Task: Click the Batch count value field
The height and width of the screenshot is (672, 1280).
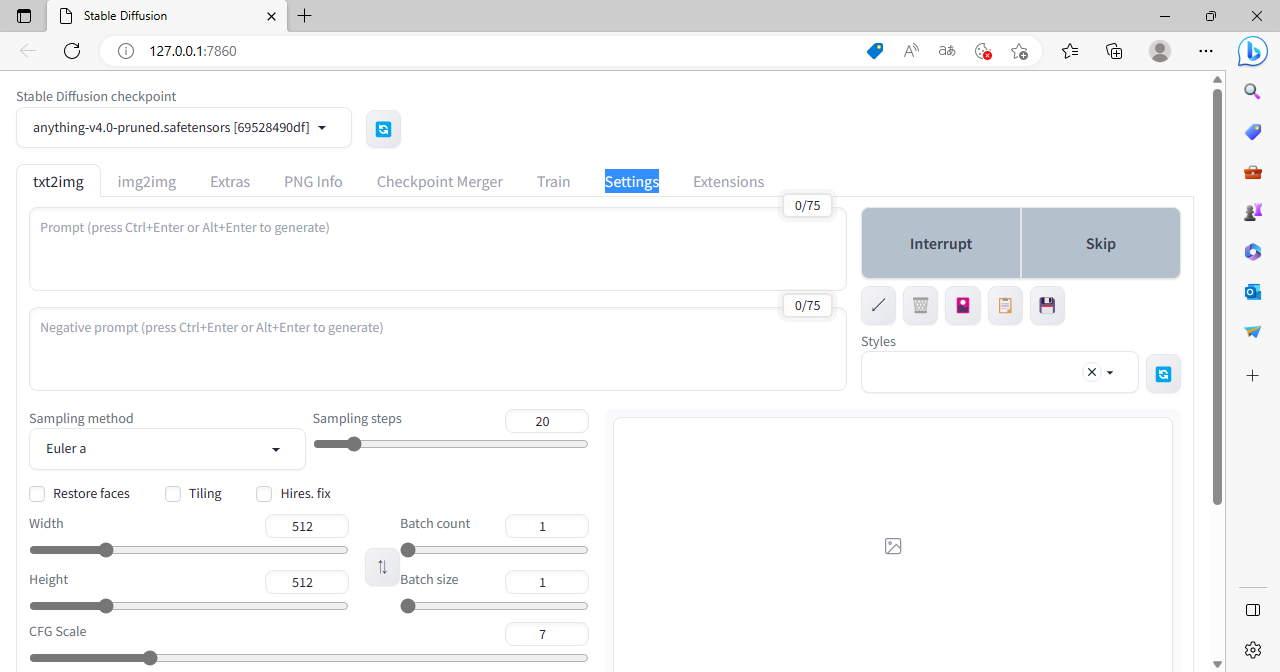Action: [x=547, y=526]
